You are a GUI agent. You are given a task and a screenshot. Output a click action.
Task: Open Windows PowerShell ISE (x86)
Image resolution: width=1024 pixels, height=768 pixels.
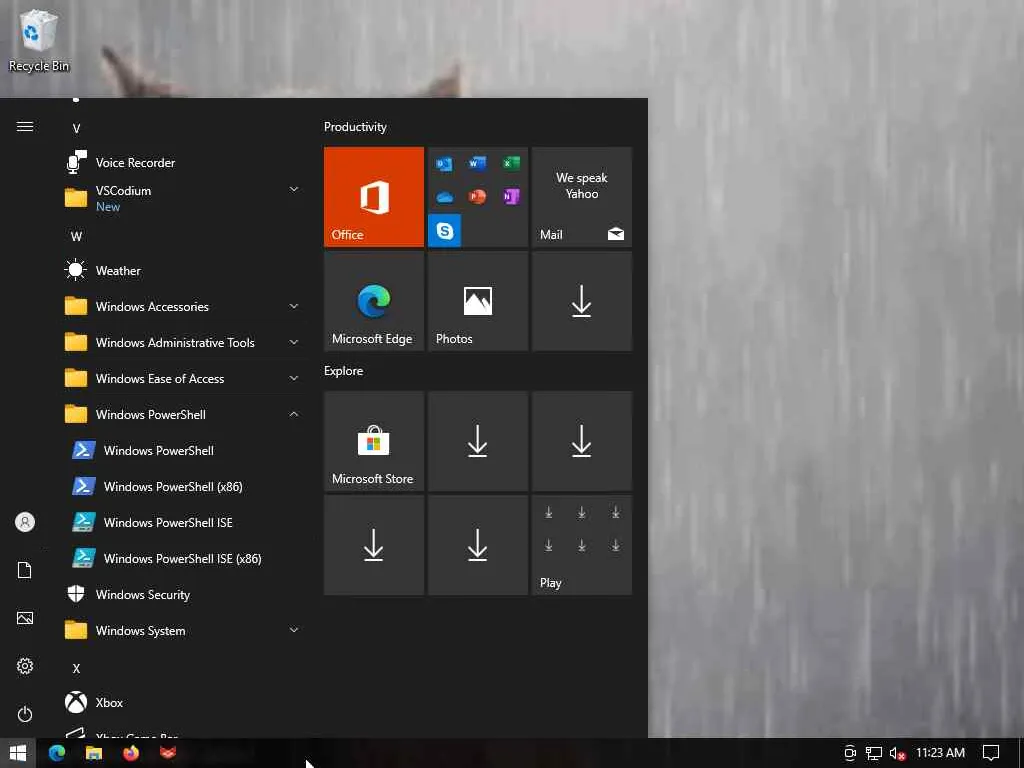click(183, 558)
